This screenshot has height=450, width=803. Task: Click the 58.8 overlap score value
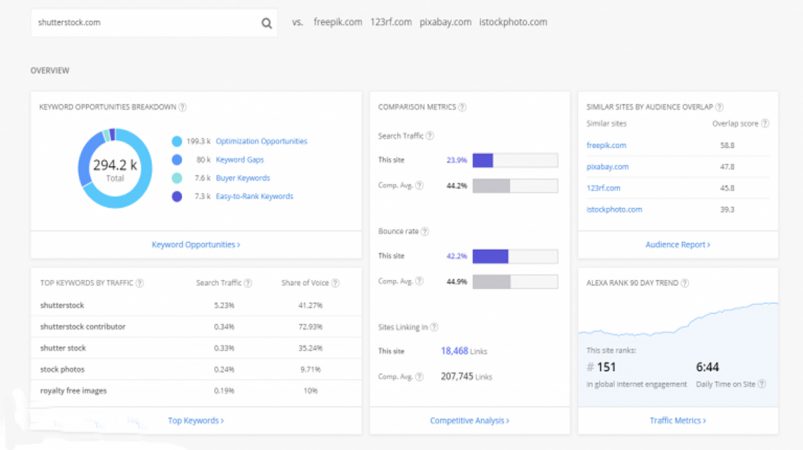pos(727,145)
